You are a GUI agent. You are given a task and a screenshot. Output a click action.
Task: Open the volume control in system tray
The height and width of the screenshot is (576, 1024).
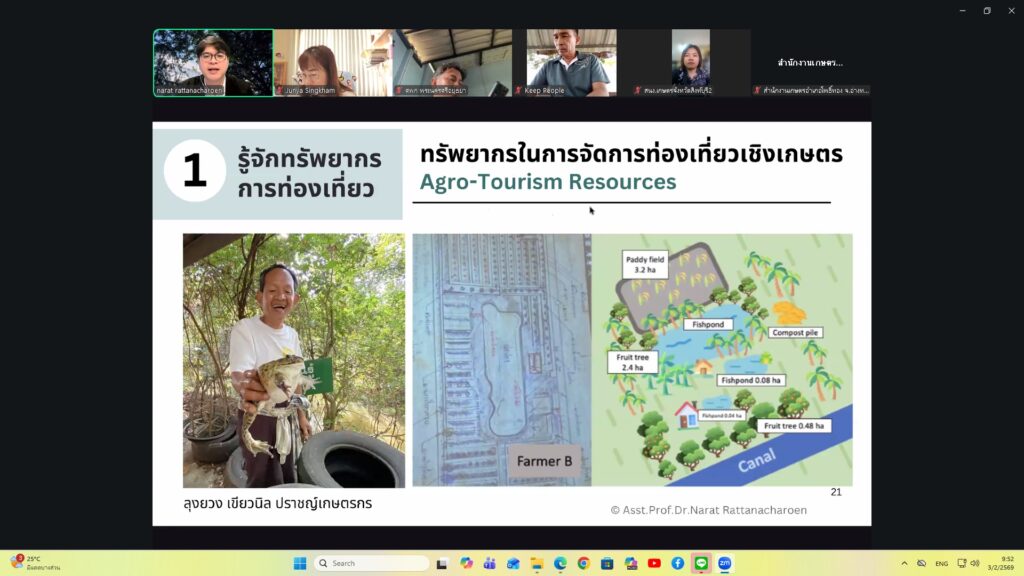[x=975, y=563]
